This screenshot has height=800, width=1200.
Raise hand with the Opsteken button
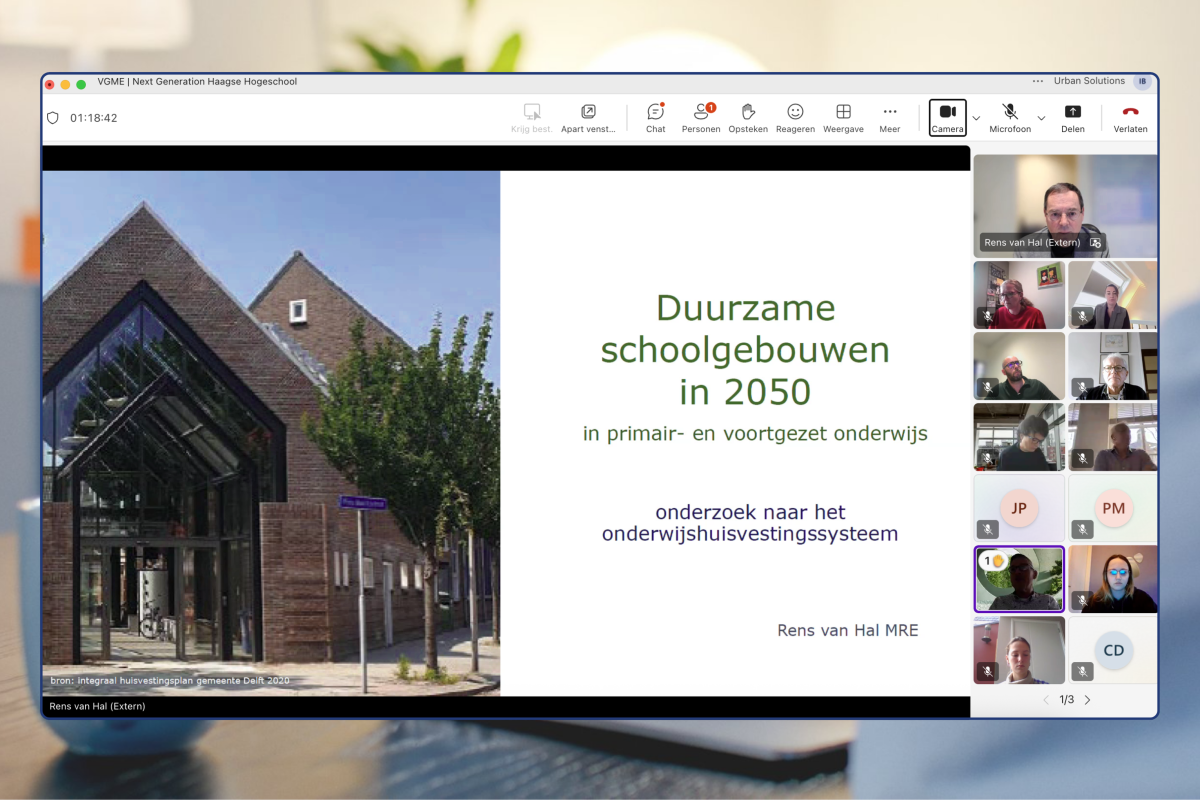[x=748, y=117]
